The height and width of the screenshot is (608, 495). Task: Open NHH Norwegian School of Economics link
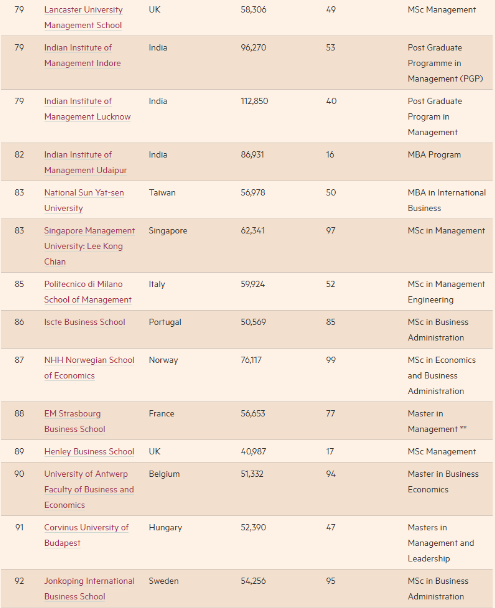click(89, 368)
